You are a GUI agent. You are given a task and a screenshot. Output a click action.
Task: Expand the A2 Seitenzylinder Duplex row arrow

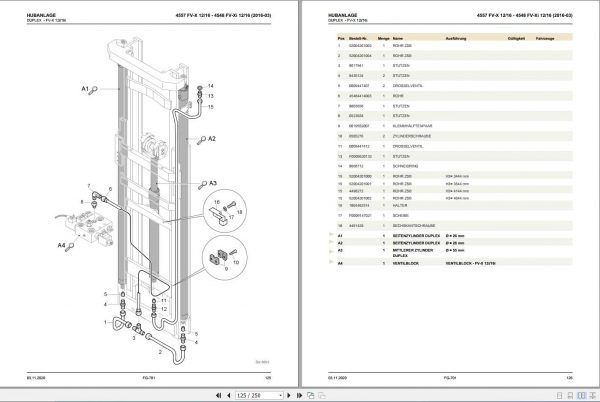click(331, 242)
